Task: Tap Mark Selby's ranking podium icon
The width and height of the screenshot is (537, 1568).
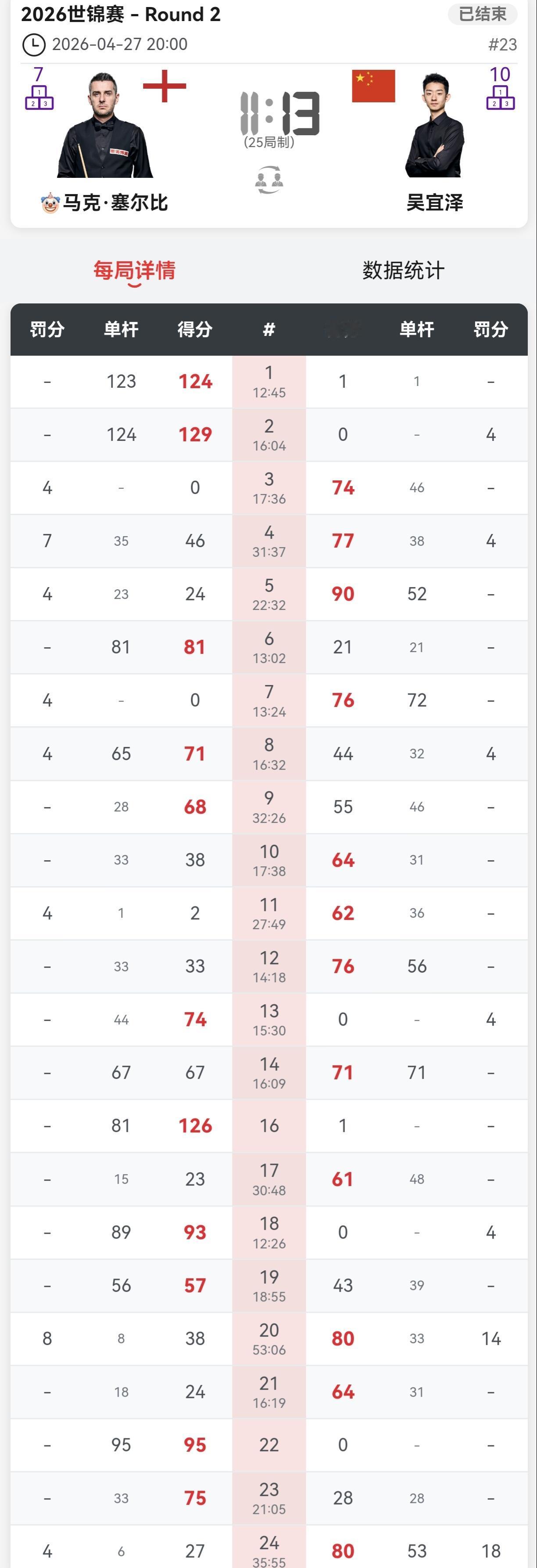Action: (x=39, y=97)
